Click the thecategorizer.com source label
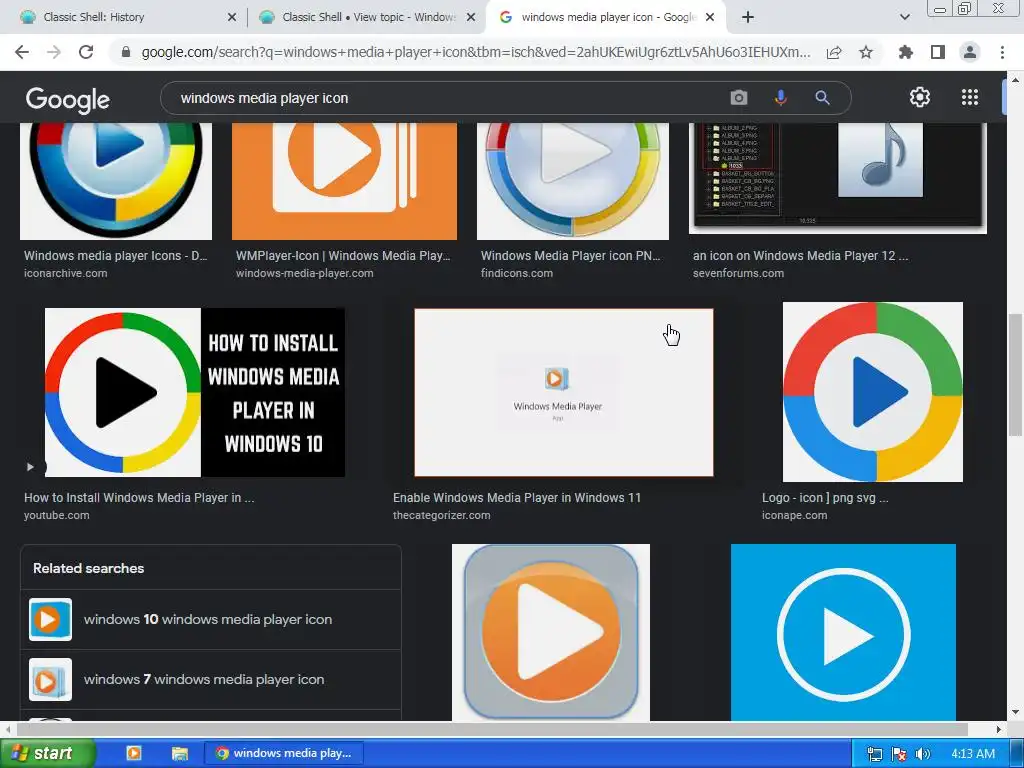The width and height of the screenshot is (1024, 768). coord(441,515)
